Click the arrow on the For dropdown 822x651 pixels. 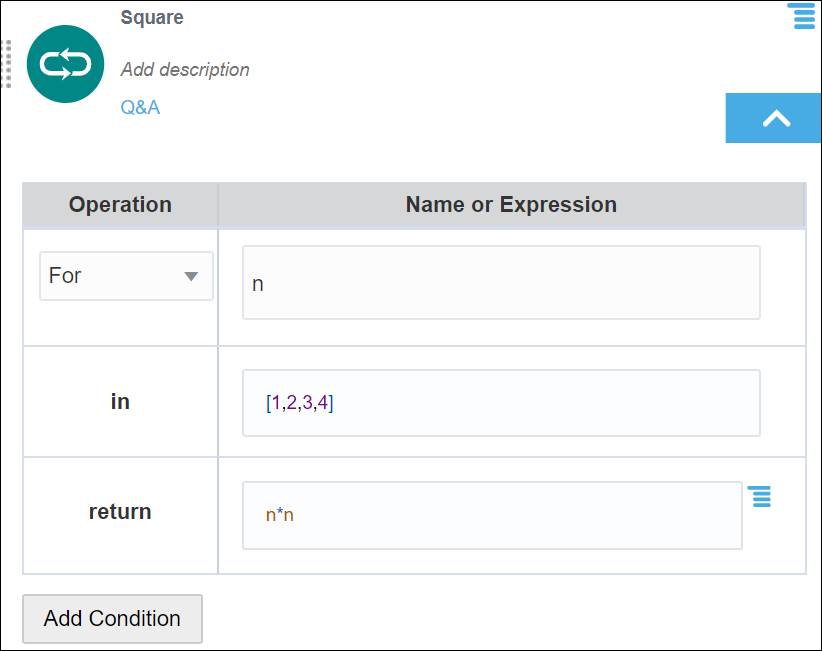(191, 277)
